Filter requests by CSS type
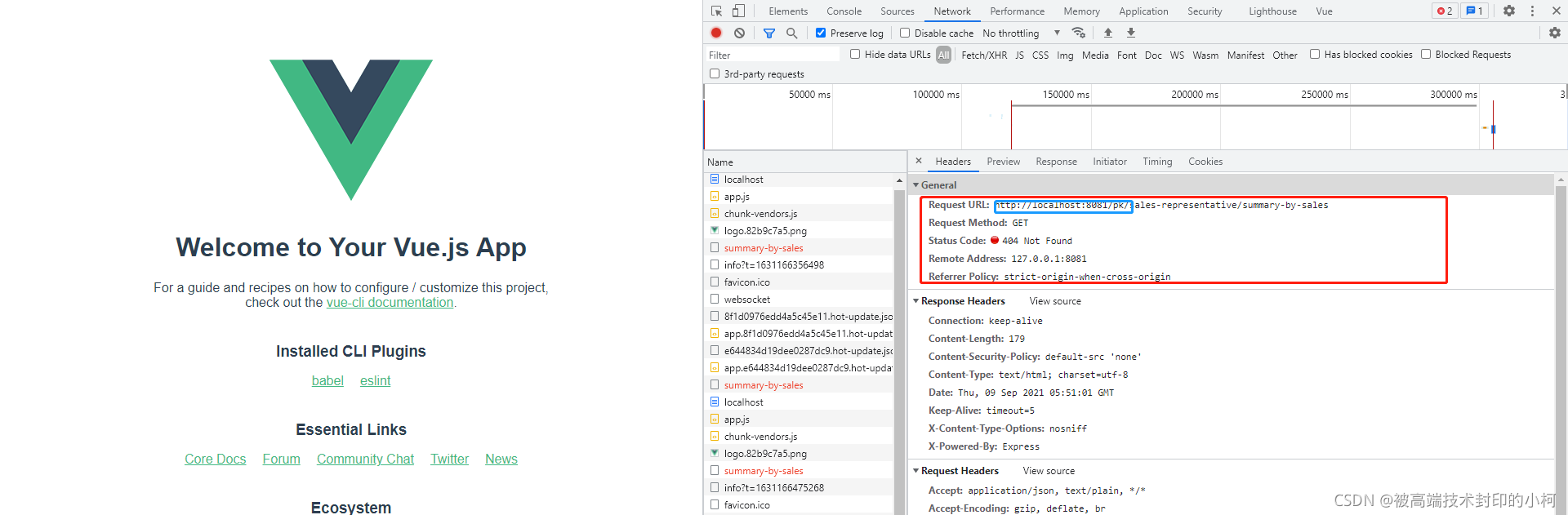Image resolution: width=1568 pixels, height=515 pixels. (x=1040, y=55)
